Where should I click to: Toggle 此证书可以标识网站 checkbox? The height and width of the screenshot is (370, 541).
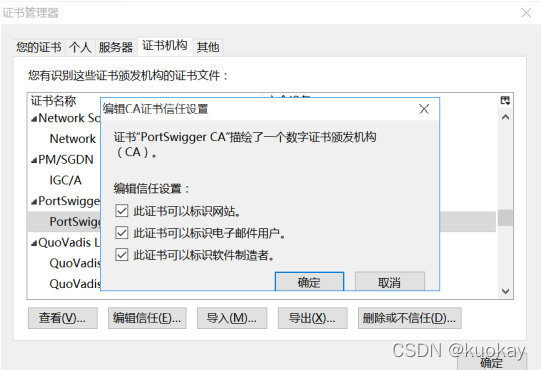(121, 211)
